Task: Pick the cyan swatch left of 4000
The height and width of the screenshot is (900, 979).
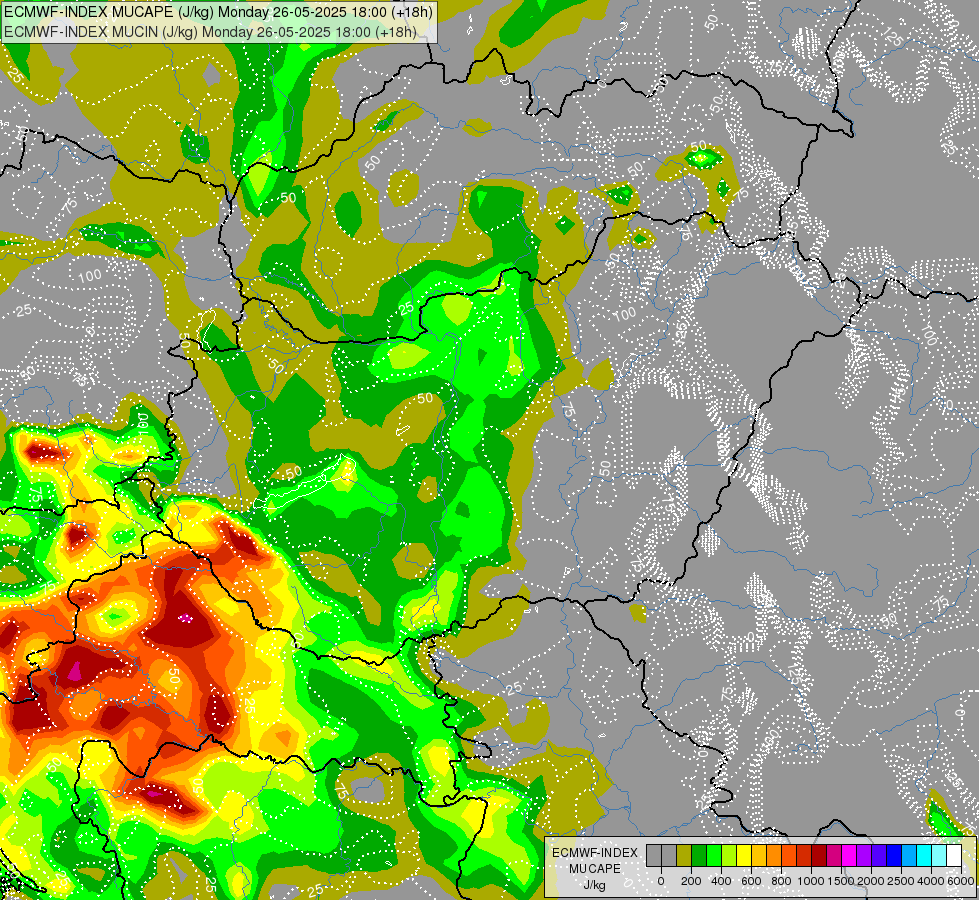Action: click(925, 855)
